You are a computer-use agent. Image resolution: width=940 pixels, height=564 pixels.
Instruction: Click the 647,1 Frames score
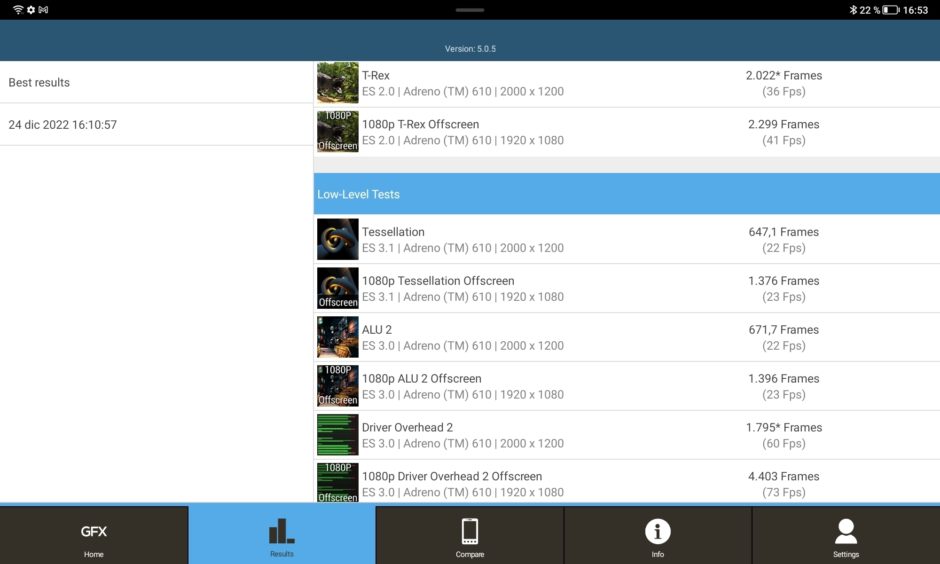coord(784,232)
